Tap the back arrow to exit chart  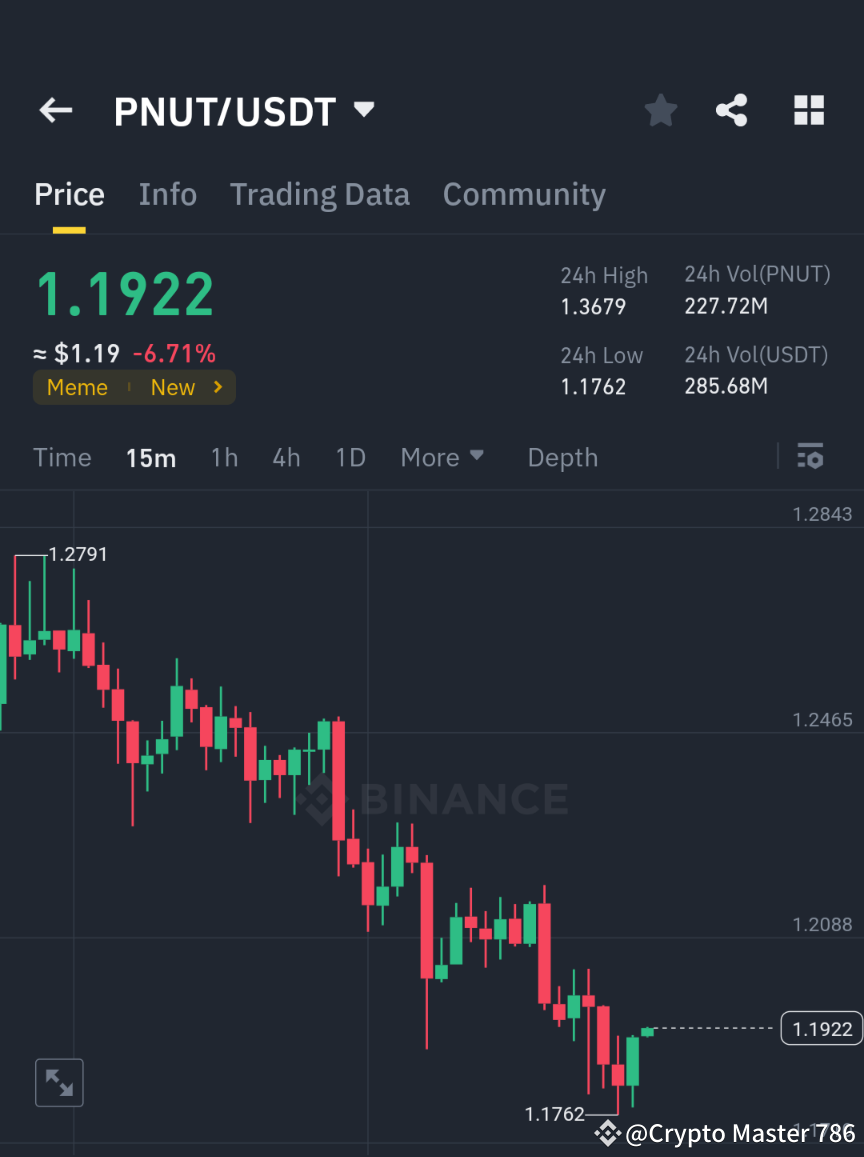point(55,110)
